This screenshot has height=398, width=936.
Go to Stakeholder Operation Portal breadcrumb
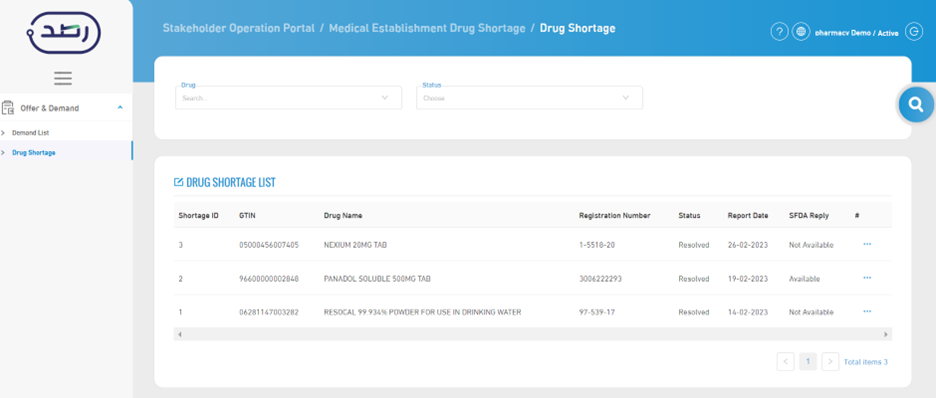(x=238, y=28)
